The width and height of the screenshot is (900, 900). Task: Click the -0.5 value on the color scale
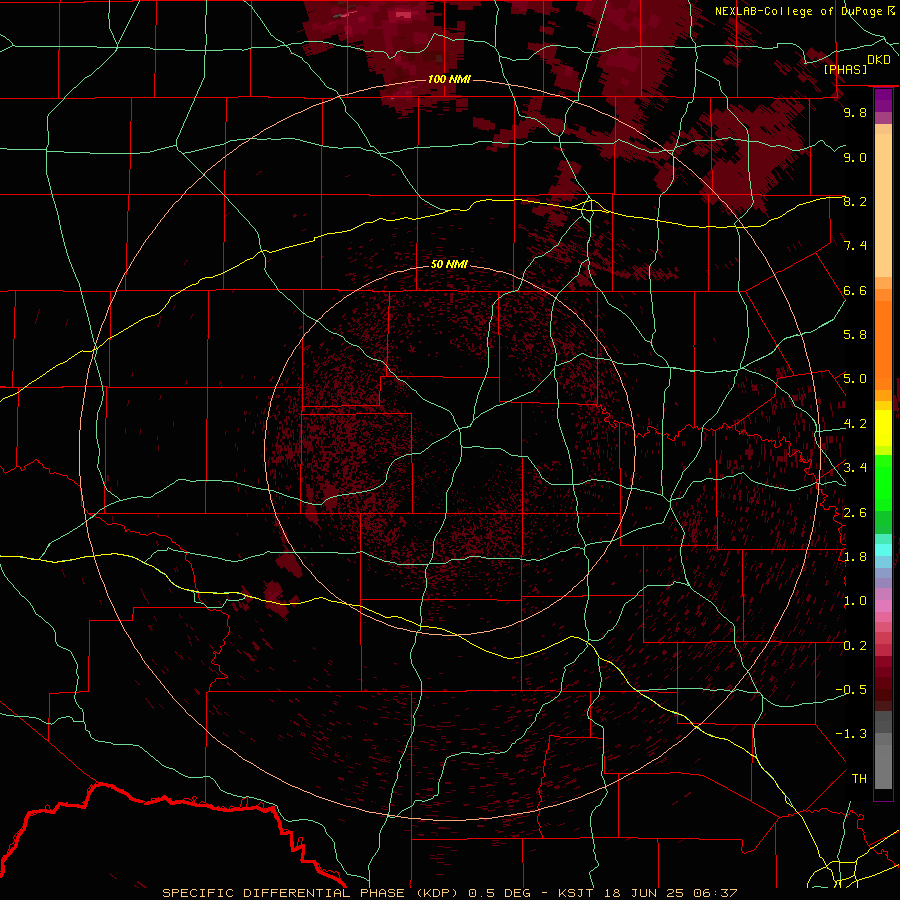pyautogui.click(x=851, y=690)
